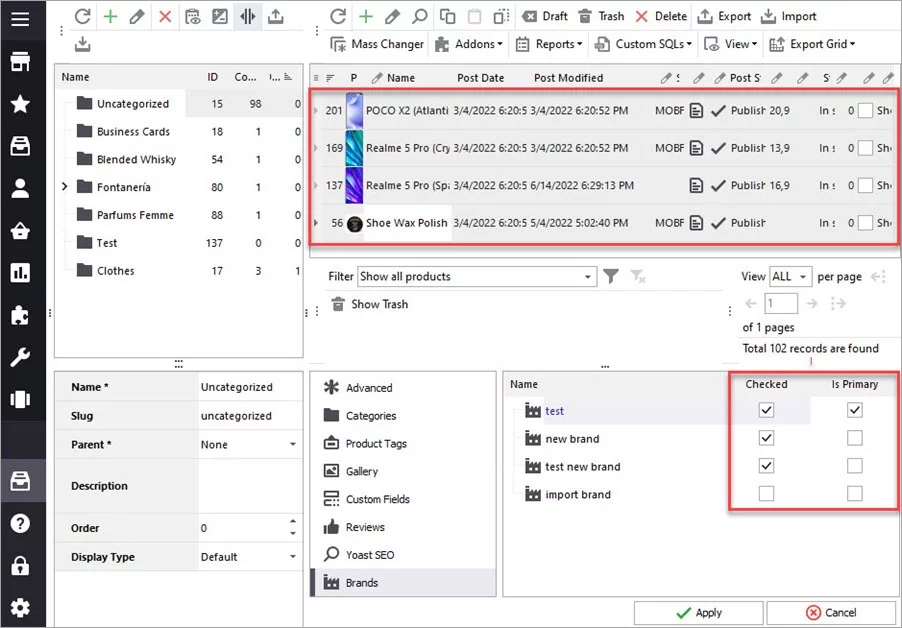Click the hamburger menu icon

pyautogui.click(x=20, y=20)
